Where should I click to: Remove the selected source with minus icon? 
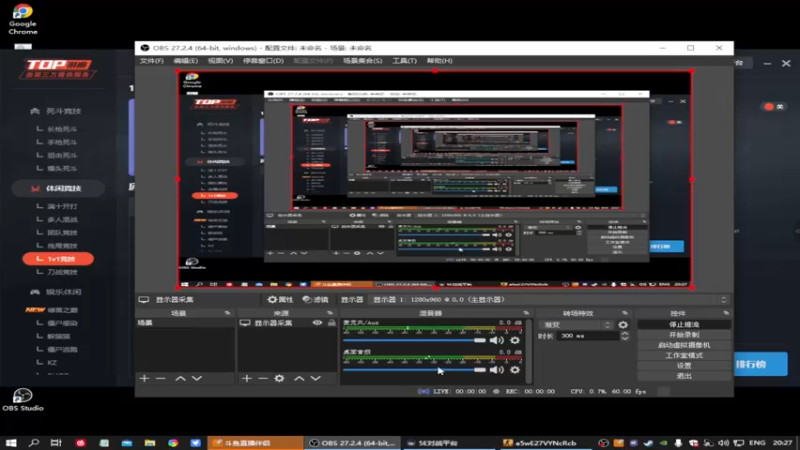coord(263,378)
